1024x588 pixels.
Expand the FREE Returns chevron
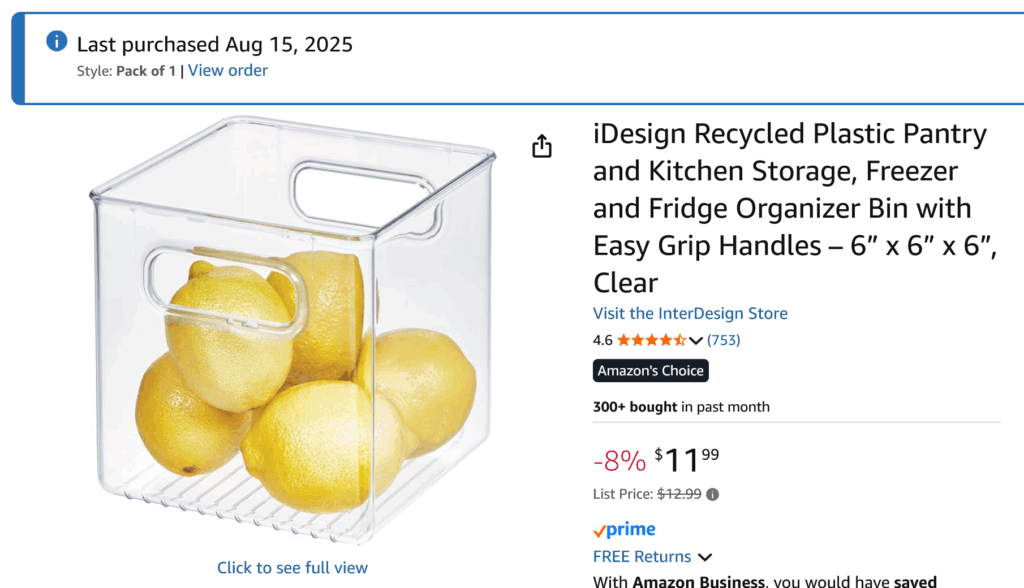point(705,557)
